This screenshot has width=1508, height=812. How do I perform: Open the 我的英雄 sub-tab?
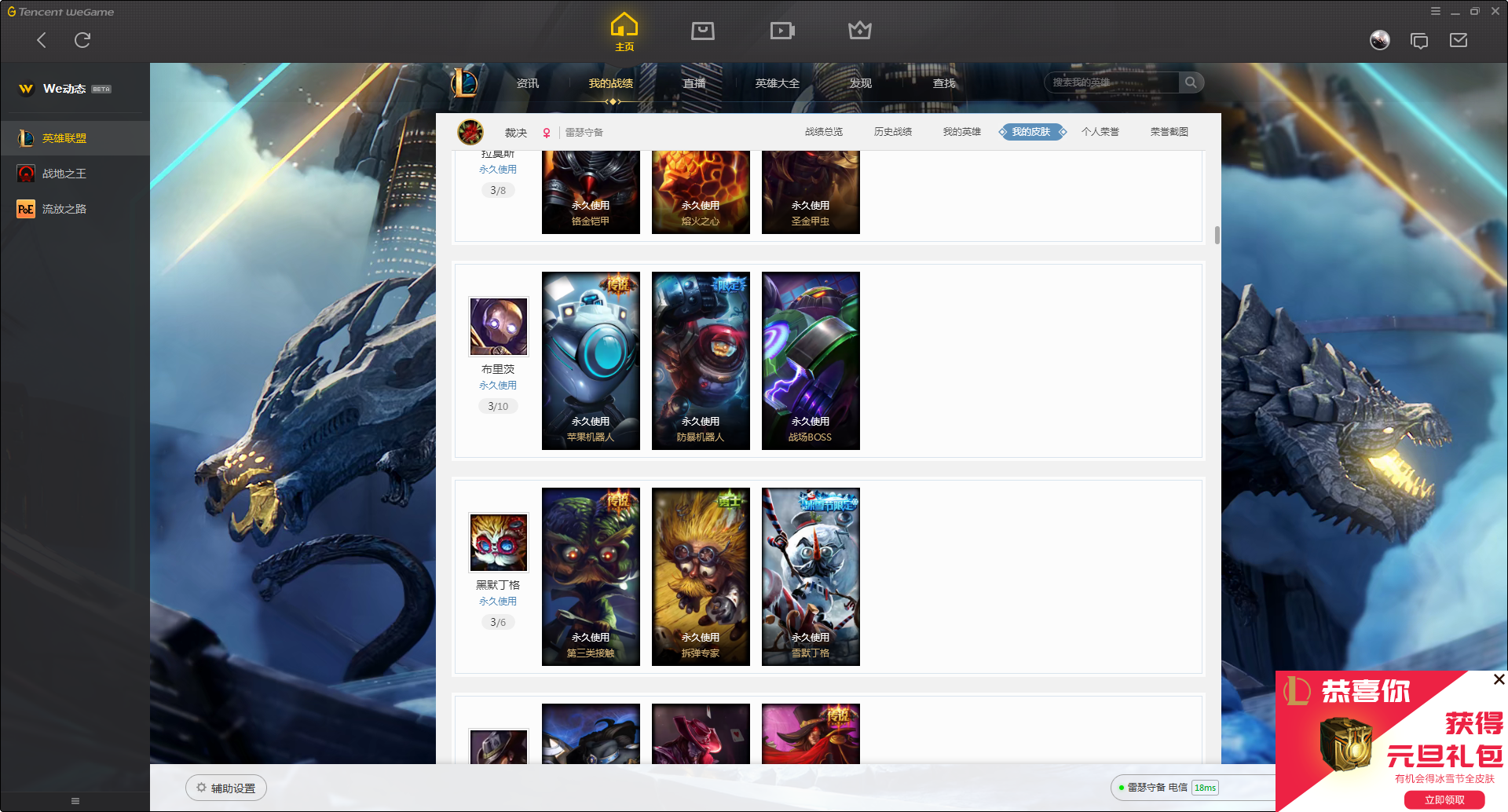click(962, 132)
